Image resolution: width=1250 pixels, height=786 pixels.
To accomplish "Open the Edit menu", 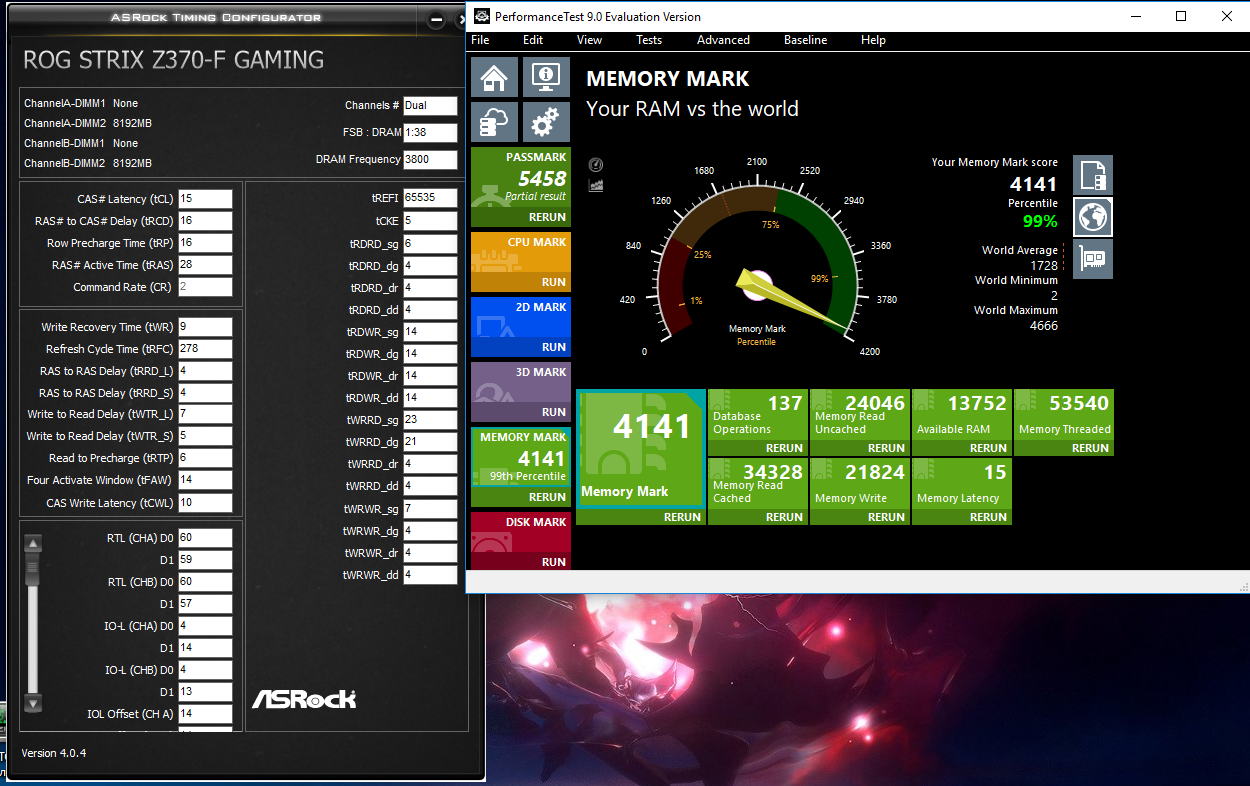I will pos(533,40).
